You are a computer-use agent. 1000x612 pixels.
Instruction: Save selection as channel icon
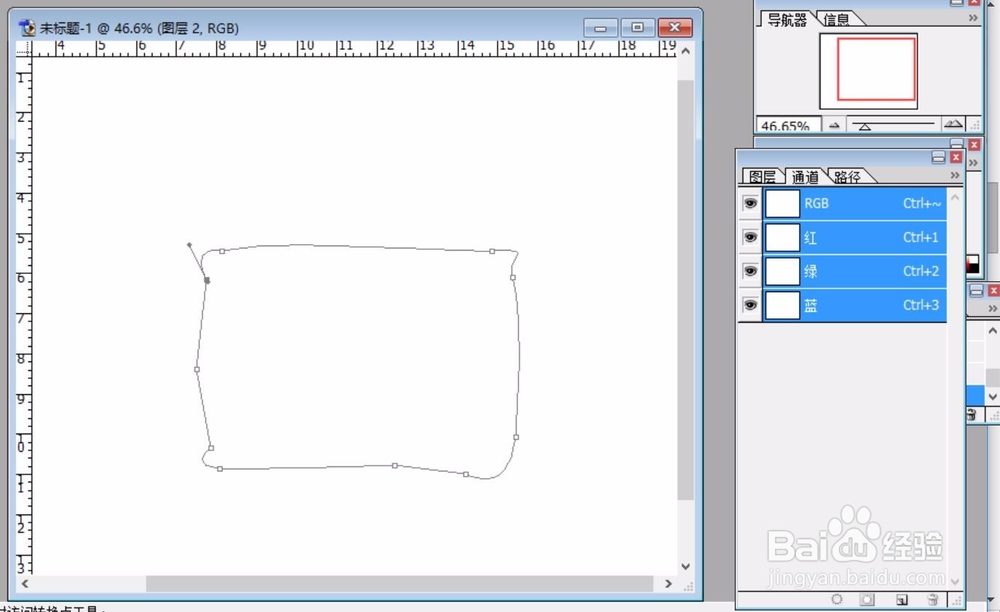coord(867,599)
